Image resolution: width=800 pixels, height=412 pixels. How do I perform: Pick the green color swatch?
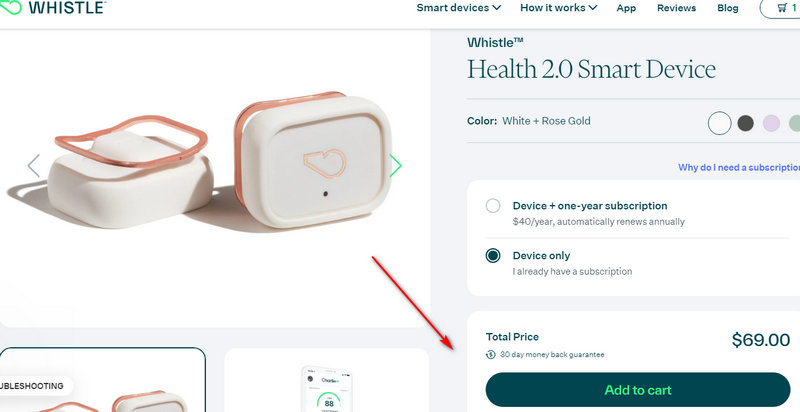point(795,123)
